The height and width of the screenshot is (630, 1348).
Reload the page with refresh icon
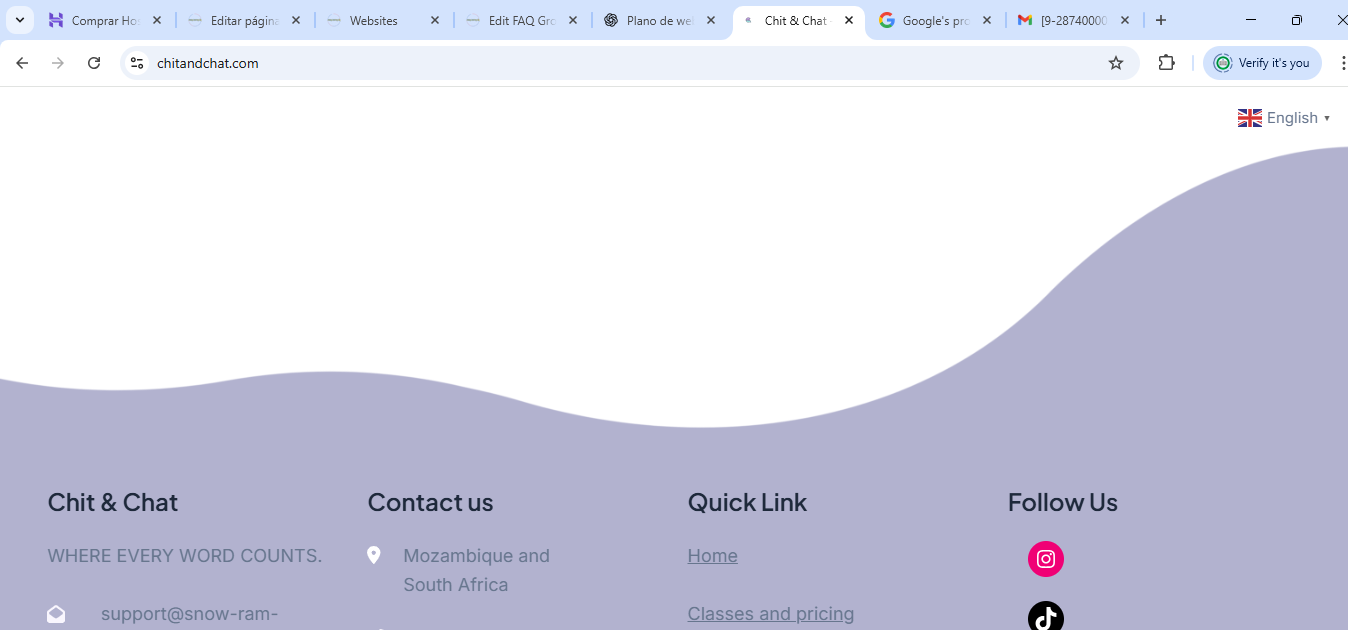click(94, 63)
